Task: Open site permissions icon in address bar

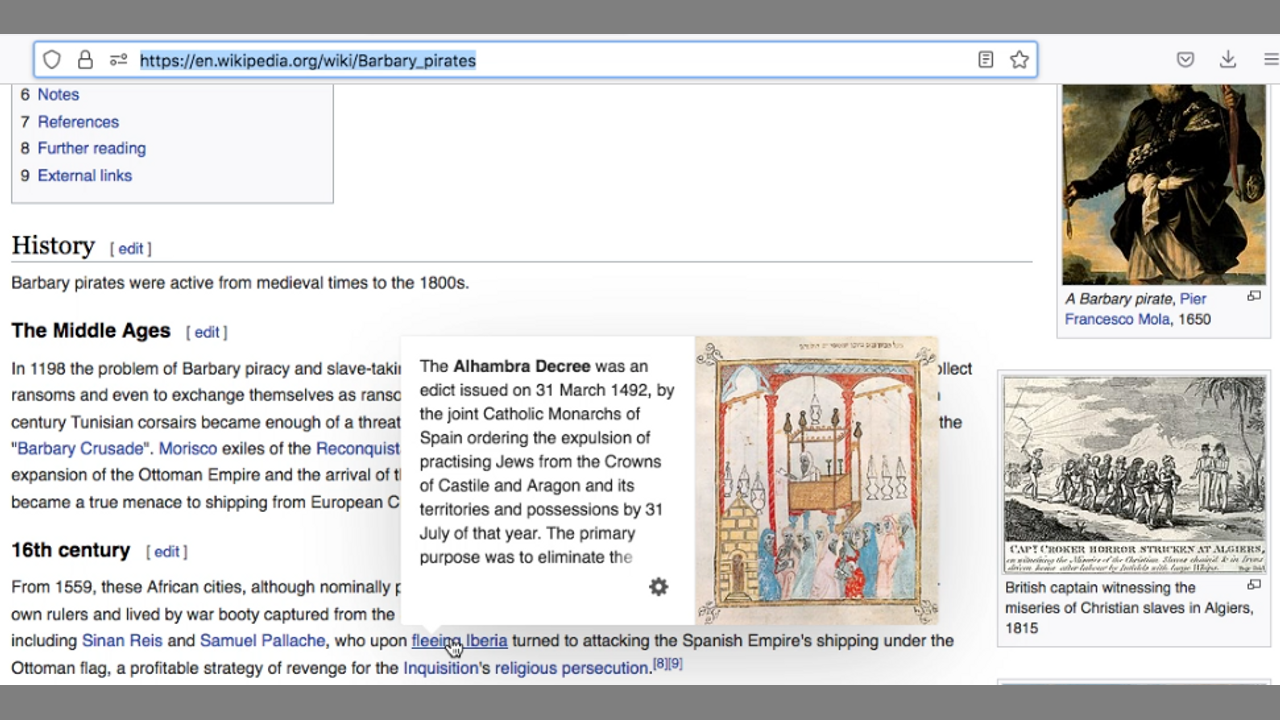Action: point(118,60)
